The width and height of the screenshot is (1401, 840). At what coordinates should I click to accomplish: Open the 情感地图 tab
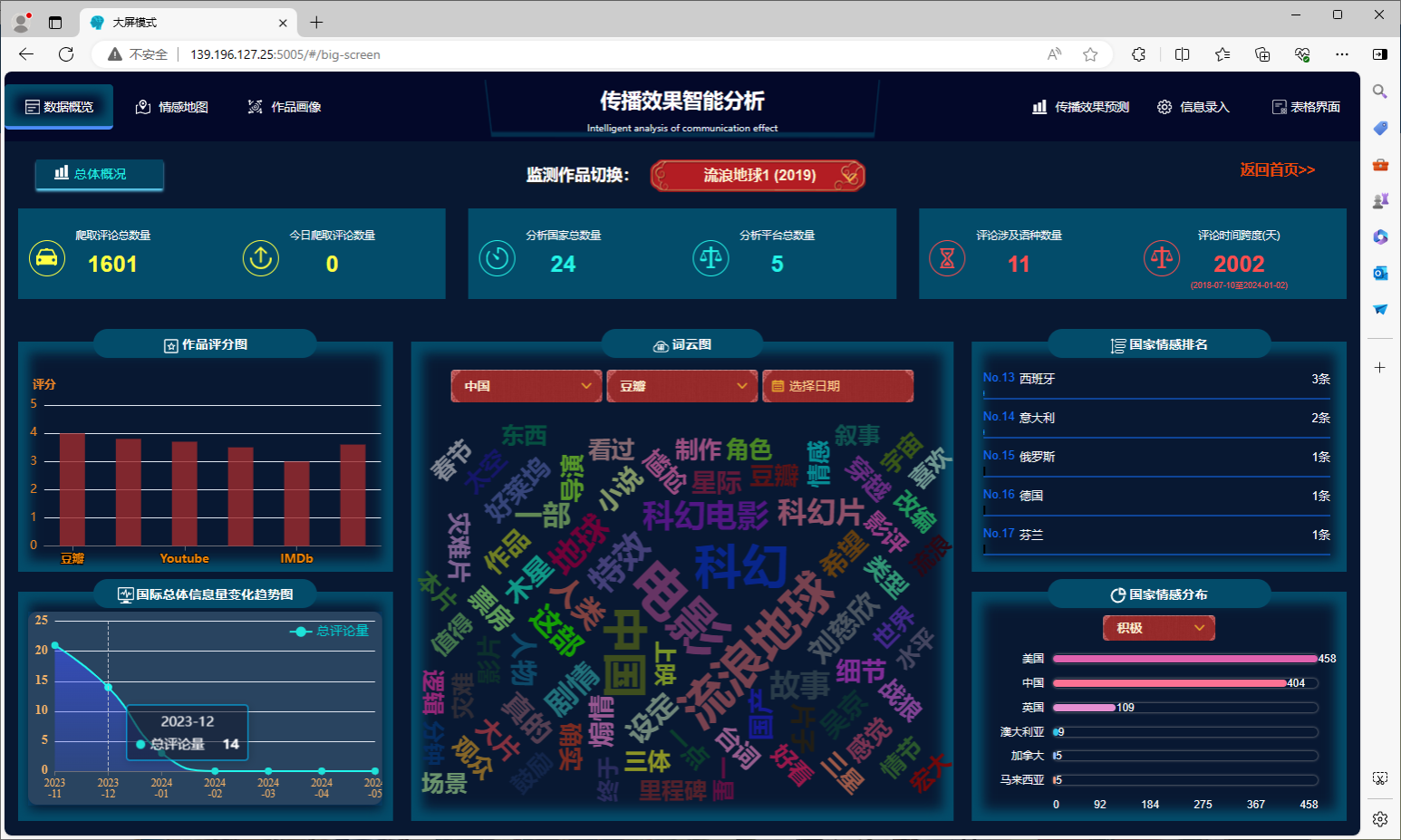click(x=172, y=107)
